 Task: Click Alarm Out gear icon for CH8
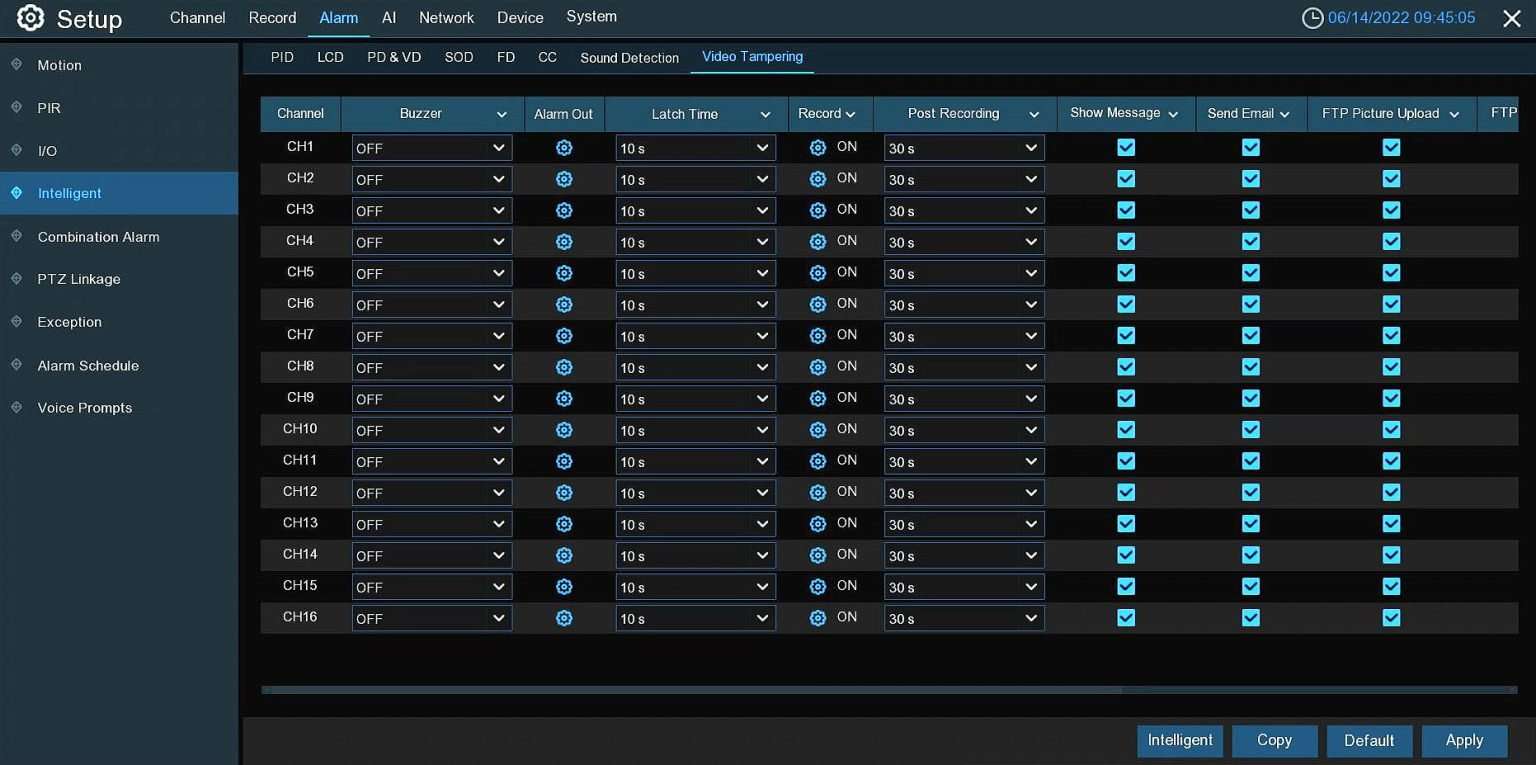tap(564, 367)
